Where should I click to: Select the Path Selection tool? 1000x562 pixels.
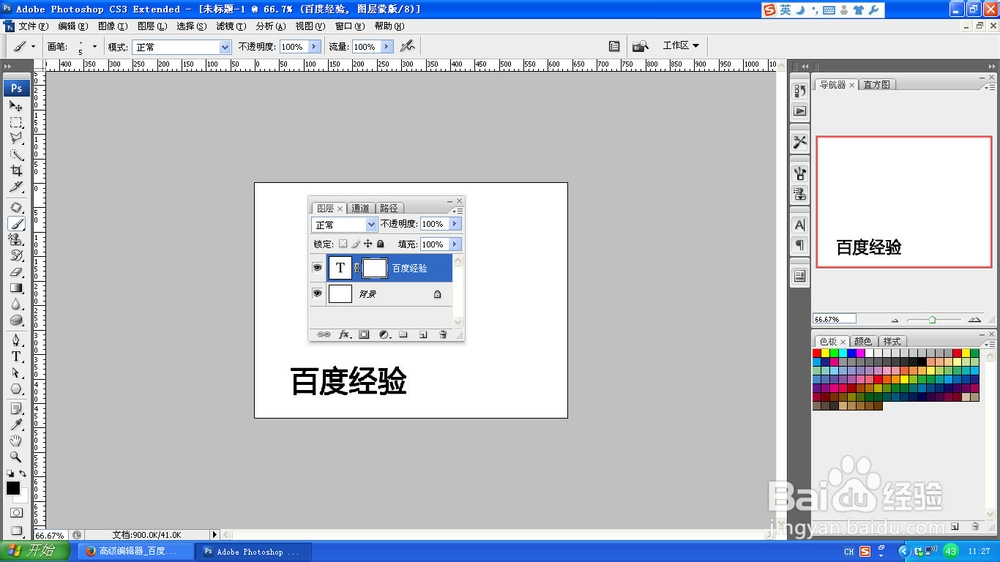[16, 373]
